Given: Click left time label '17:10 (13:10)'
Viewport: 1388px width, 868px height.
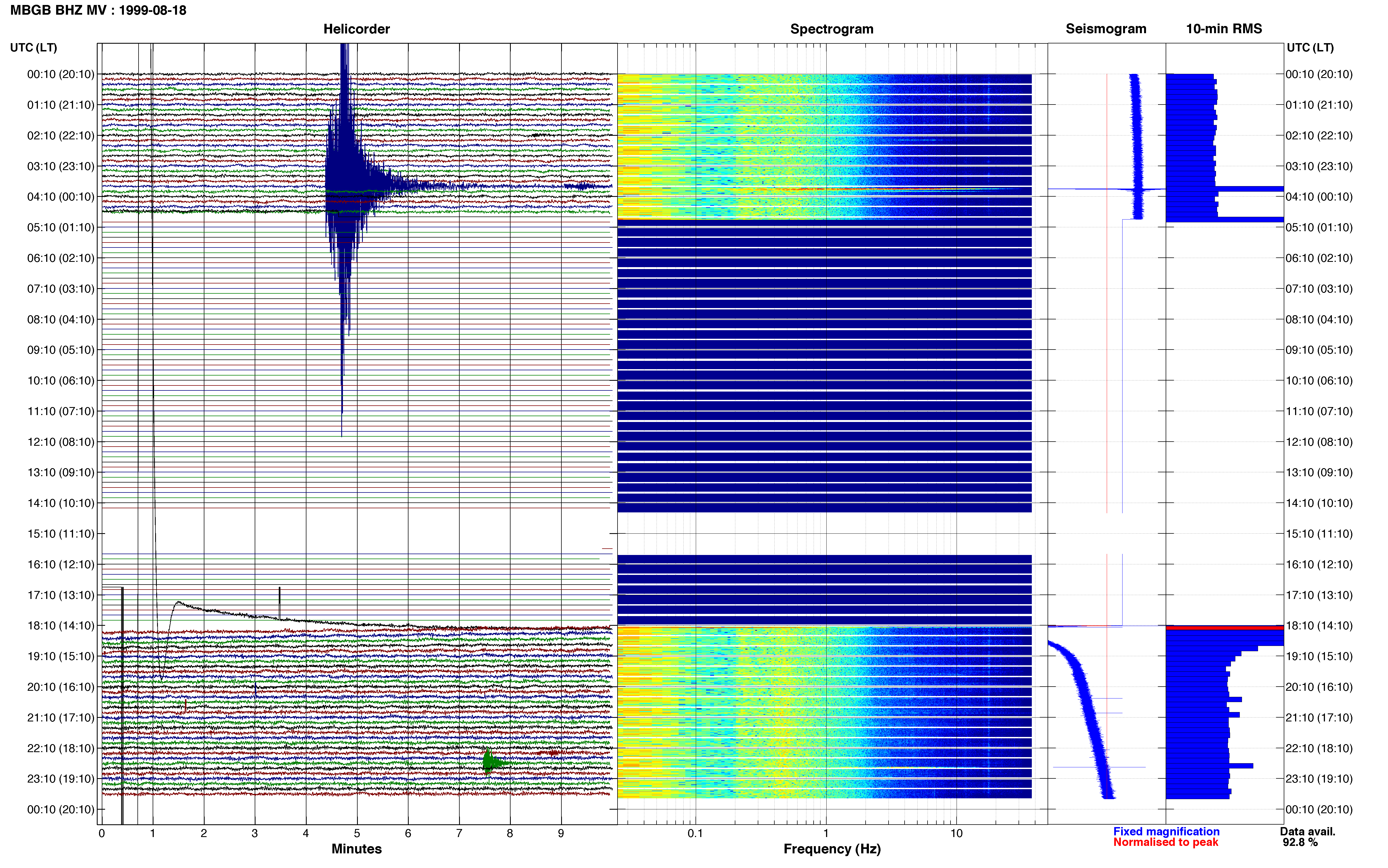Looking at the screenshot, I should click(61, 595).
